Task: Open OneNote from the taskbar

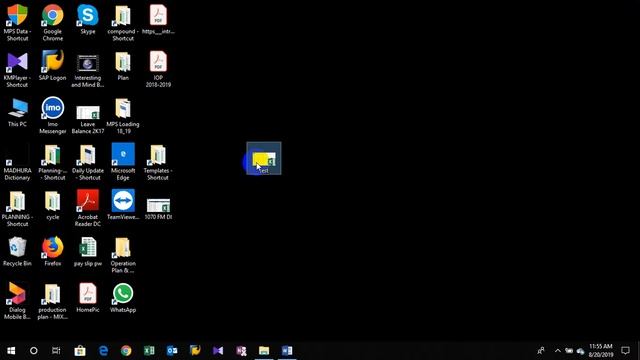Action: (241, 351)
